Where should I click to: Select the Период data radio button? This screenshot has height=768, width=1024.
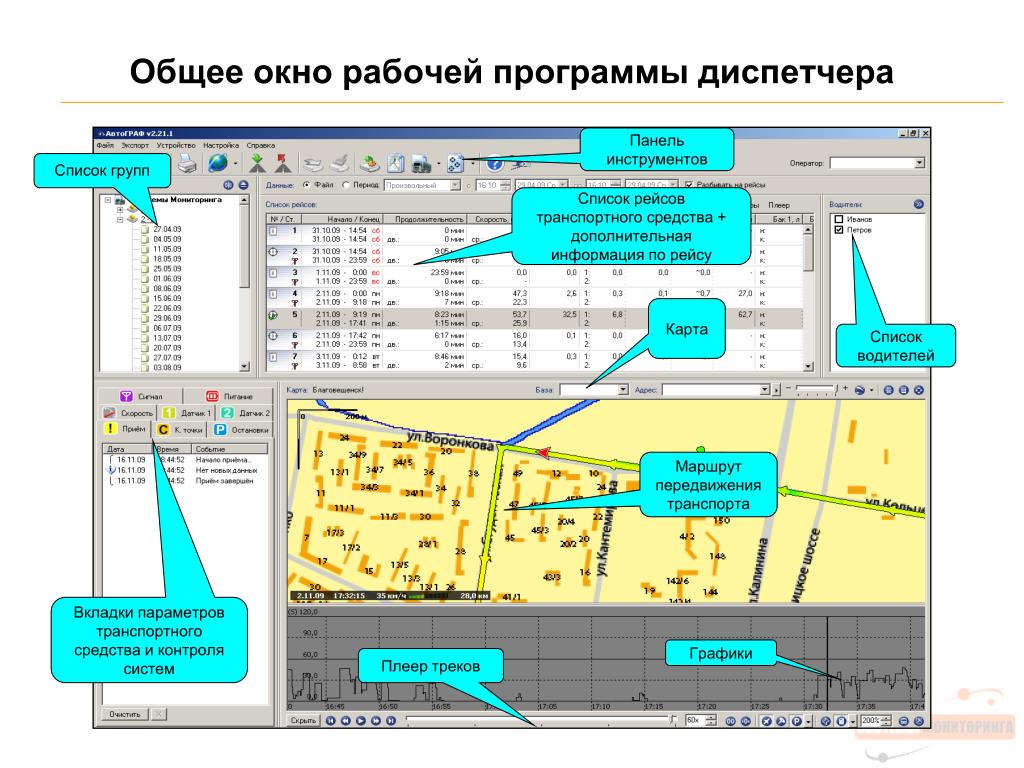[345, 185]
